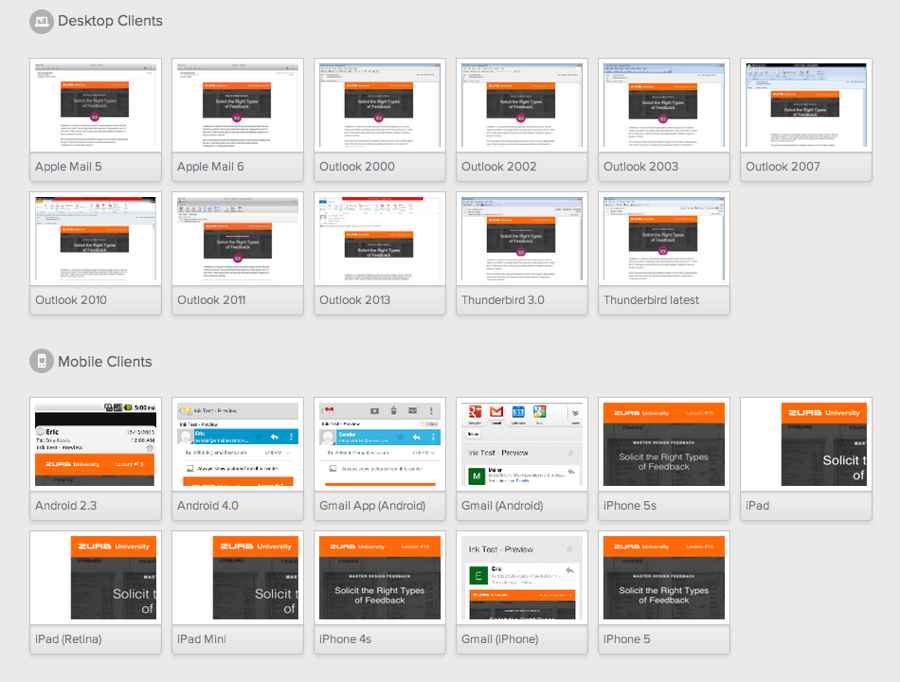The image size is (900, 682).
Task: Click the iPhone 5s label
Action: click(x=630, y=506)
